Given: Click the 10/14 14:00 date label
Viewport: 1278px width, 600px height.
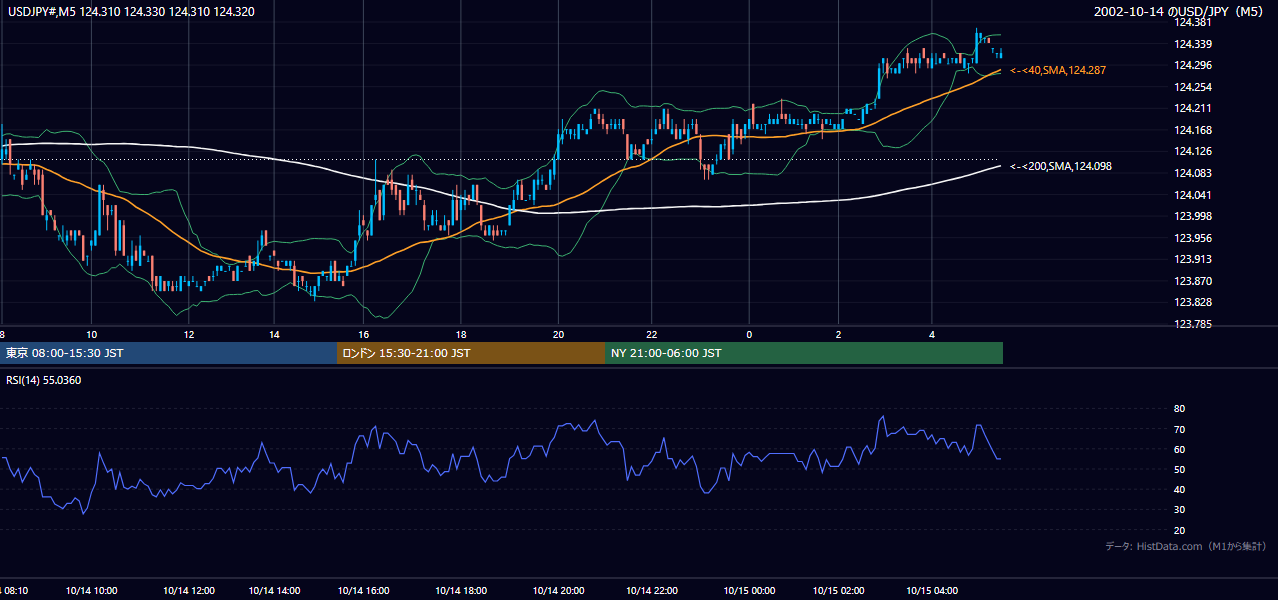Looking at the screenshot, I should (x=274, y=591).
